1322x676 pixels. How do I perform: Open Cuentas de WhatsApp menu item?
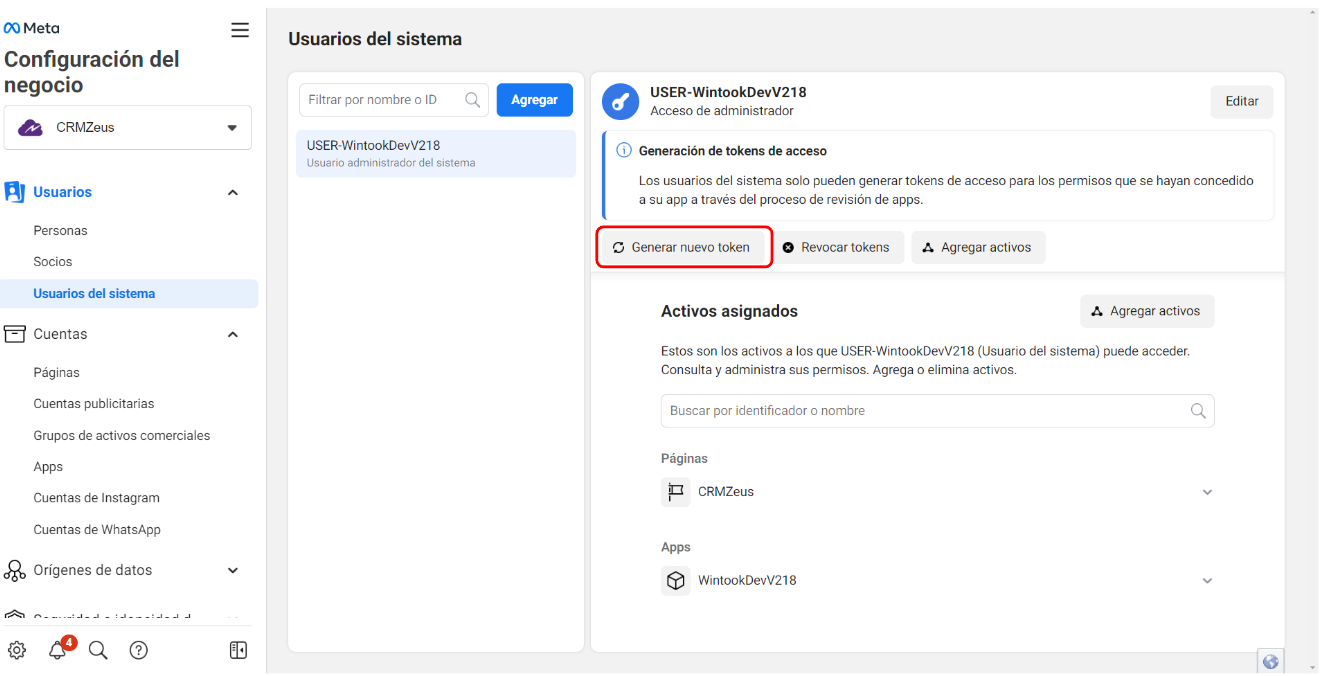(x=97, y=529)
